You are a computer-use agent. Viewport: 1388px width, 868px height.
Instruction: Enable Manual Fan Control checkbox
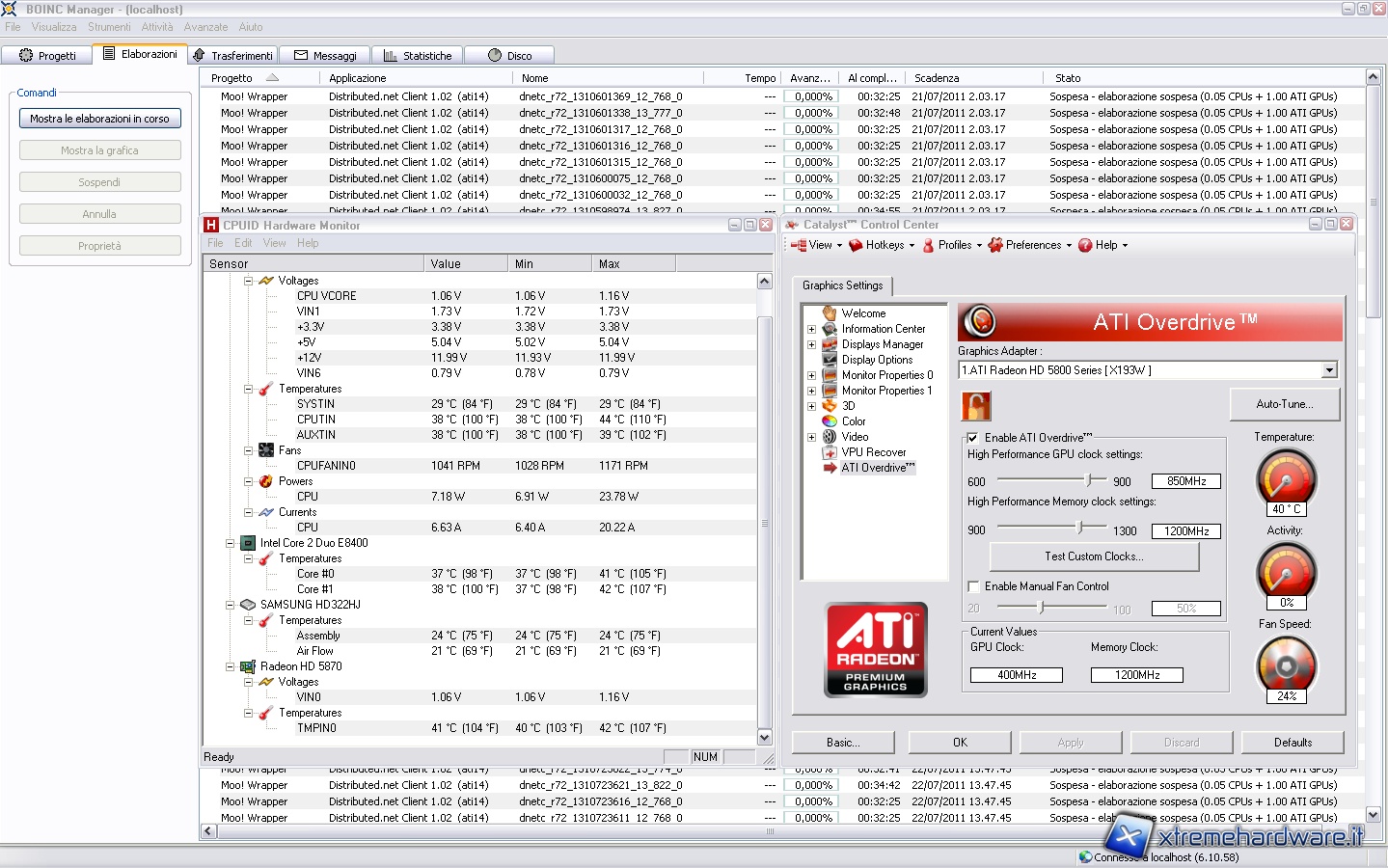click(x=973, y=586)
